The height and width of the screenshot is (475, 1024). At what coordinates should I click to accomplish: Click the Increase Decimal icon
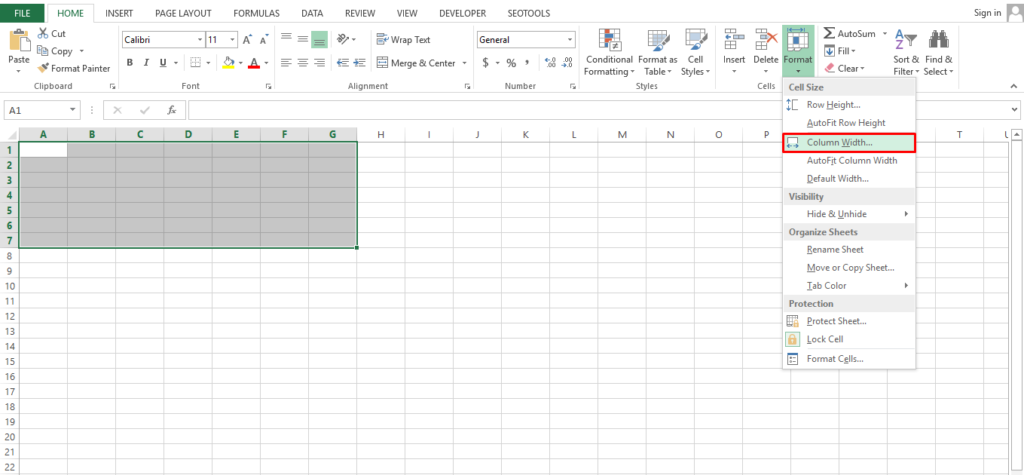pyautogui.click(x=550, y=63)
